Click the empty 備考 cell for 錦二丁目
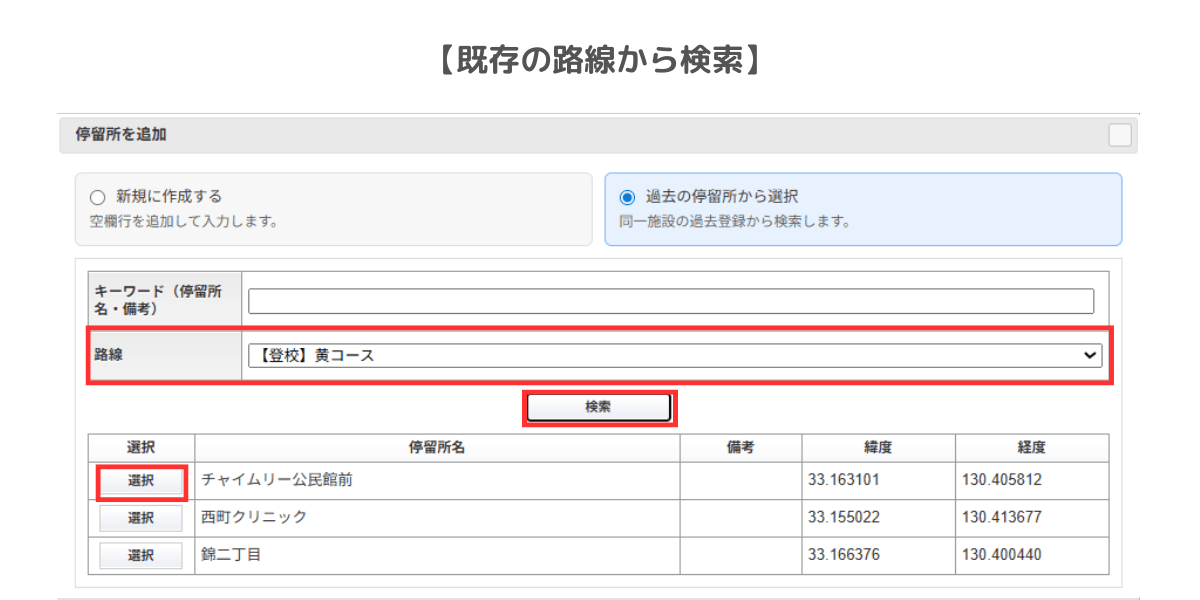 tap(740, 555)
